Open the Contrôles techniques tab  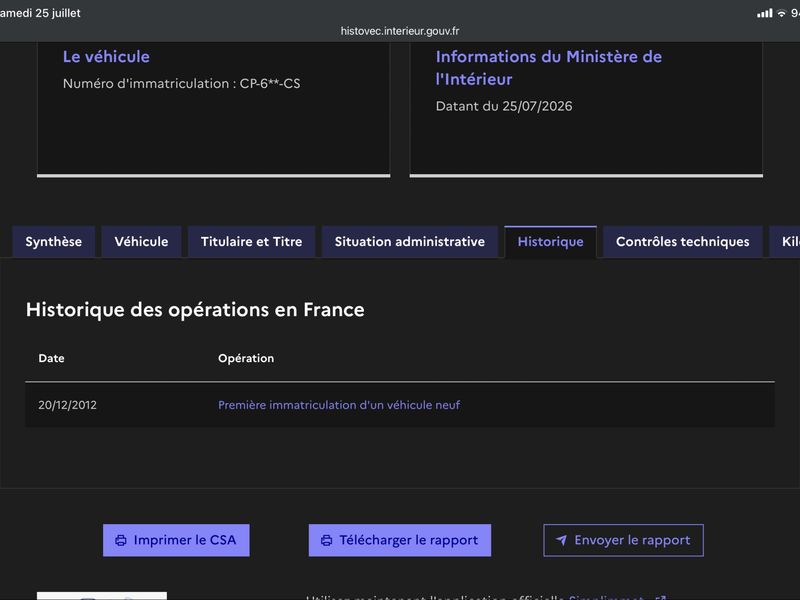pyautogui.click(x=683, y=241)
